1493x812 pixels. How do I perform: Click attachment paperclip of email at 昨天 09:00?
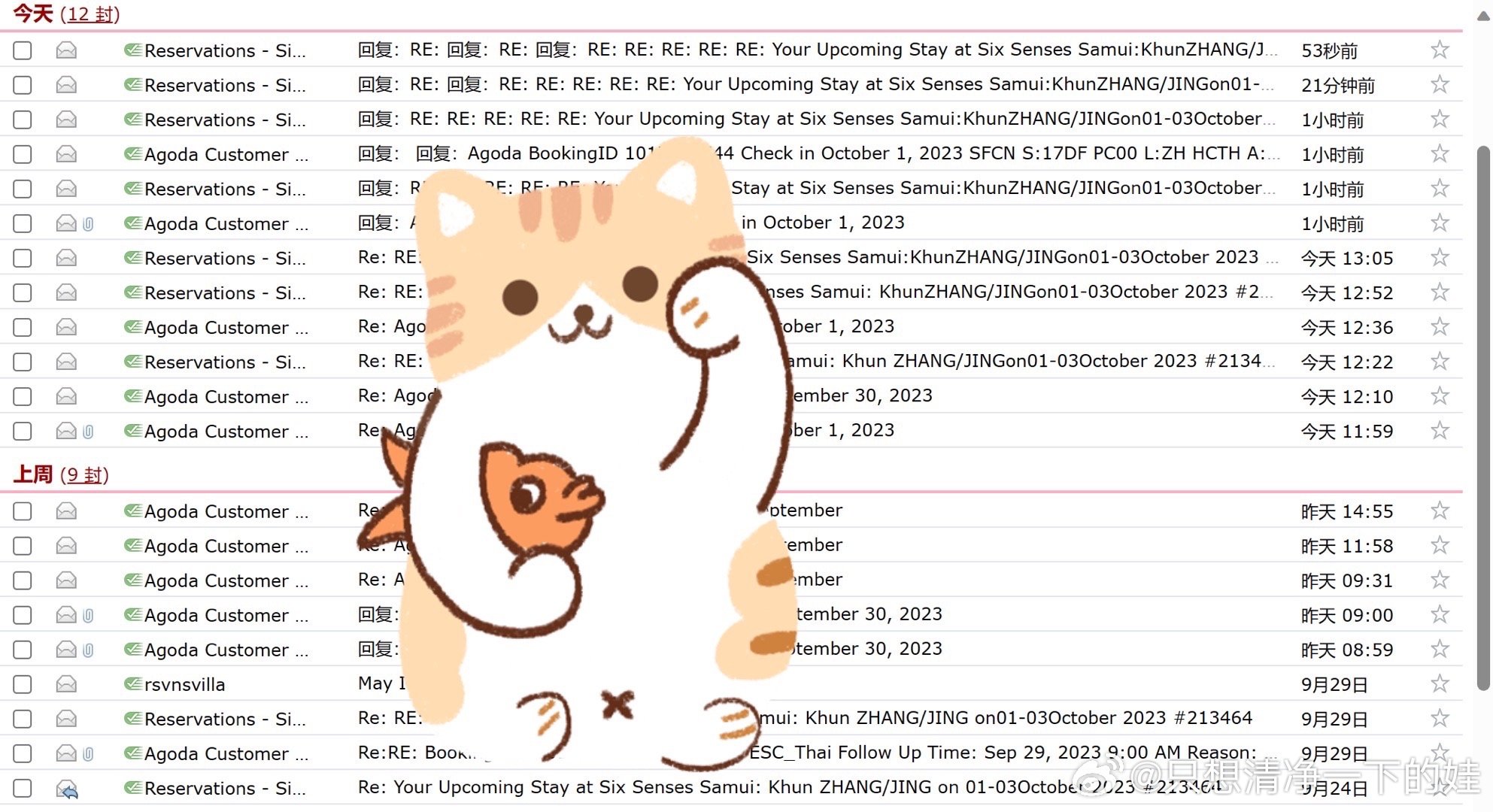[88, 616]
